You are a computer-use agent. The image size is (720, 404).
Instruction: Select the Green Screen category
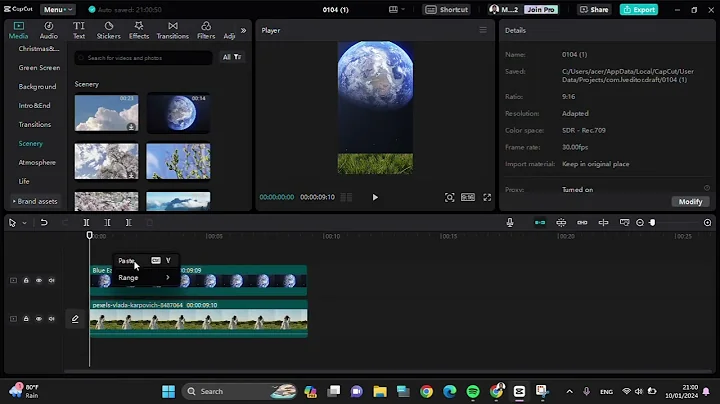point(39,67)
